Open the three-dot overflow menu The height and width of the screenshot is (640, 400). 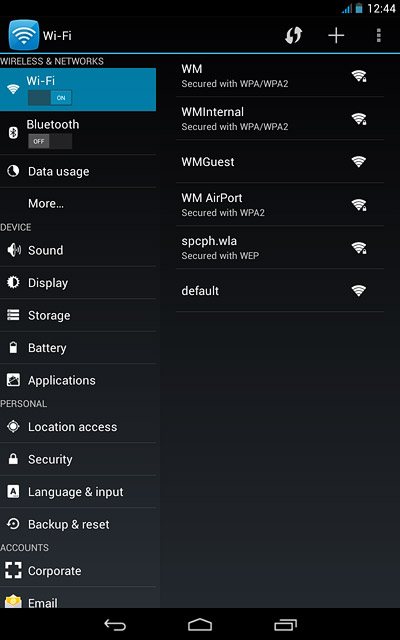tap(379, 36)
